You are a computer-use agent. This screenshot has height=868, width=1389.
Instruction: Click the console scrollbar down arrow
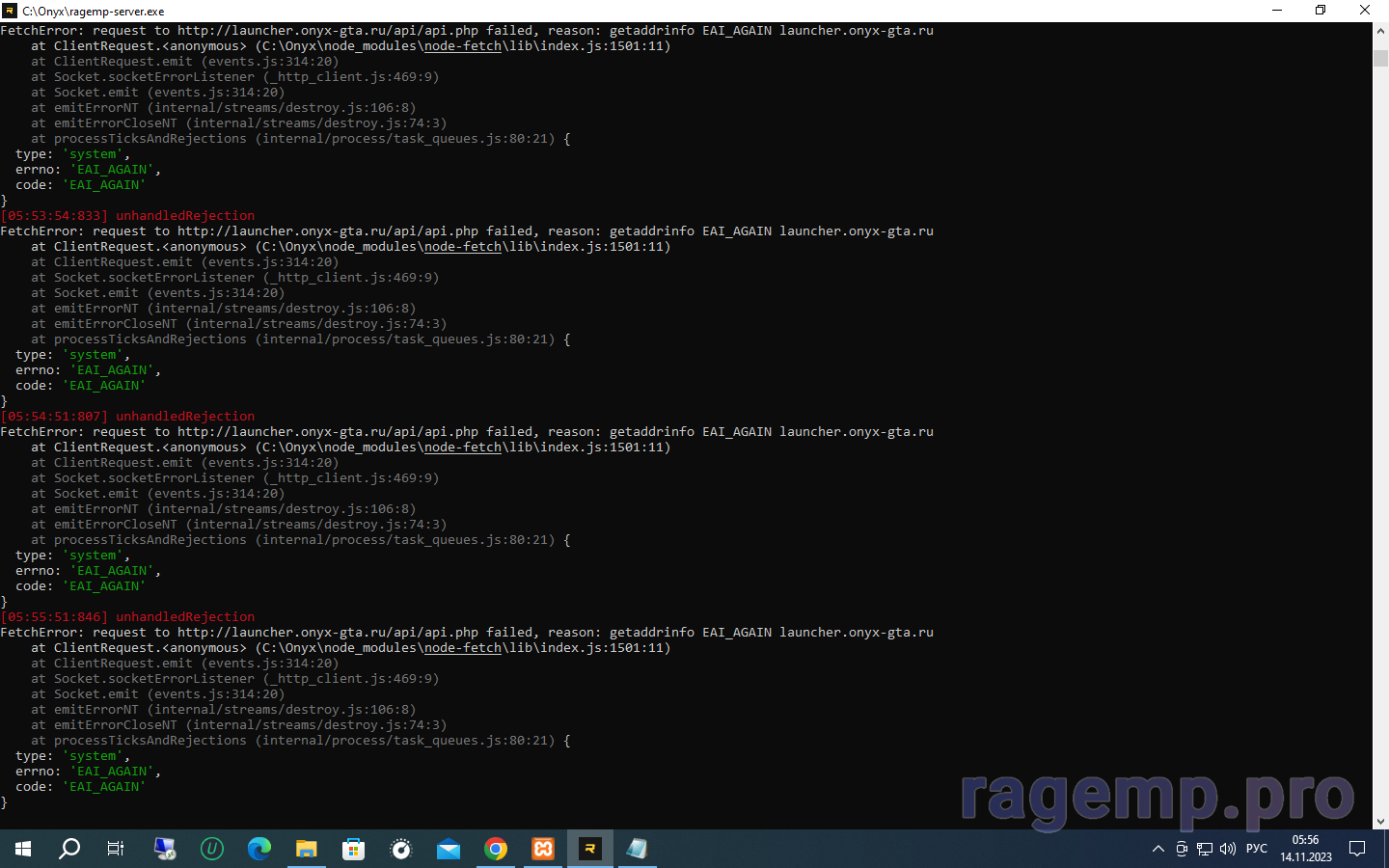[x=1380, y=822]
